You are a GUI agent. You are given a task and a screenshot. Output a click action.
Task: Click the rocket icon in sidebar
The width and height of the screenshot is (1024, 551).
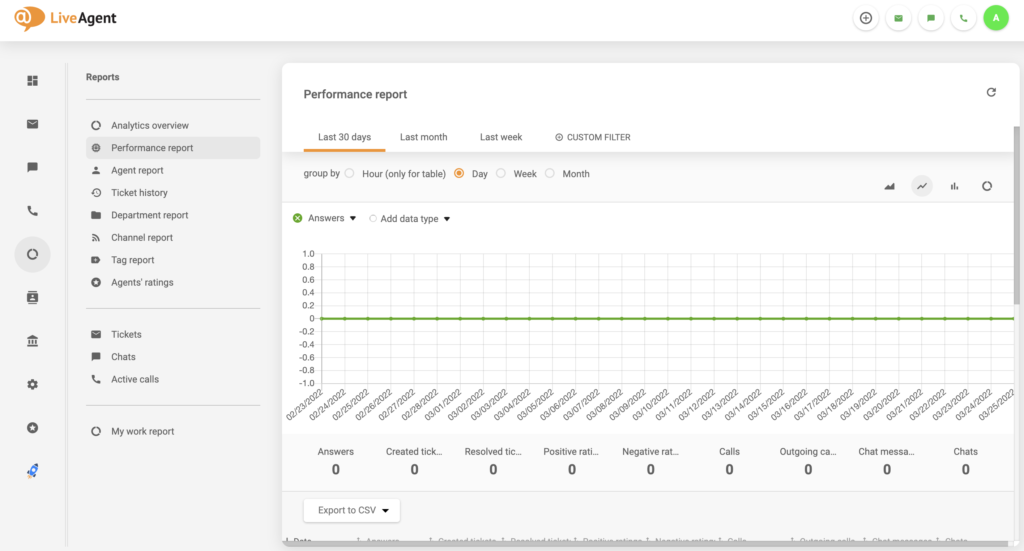[32, 471]
